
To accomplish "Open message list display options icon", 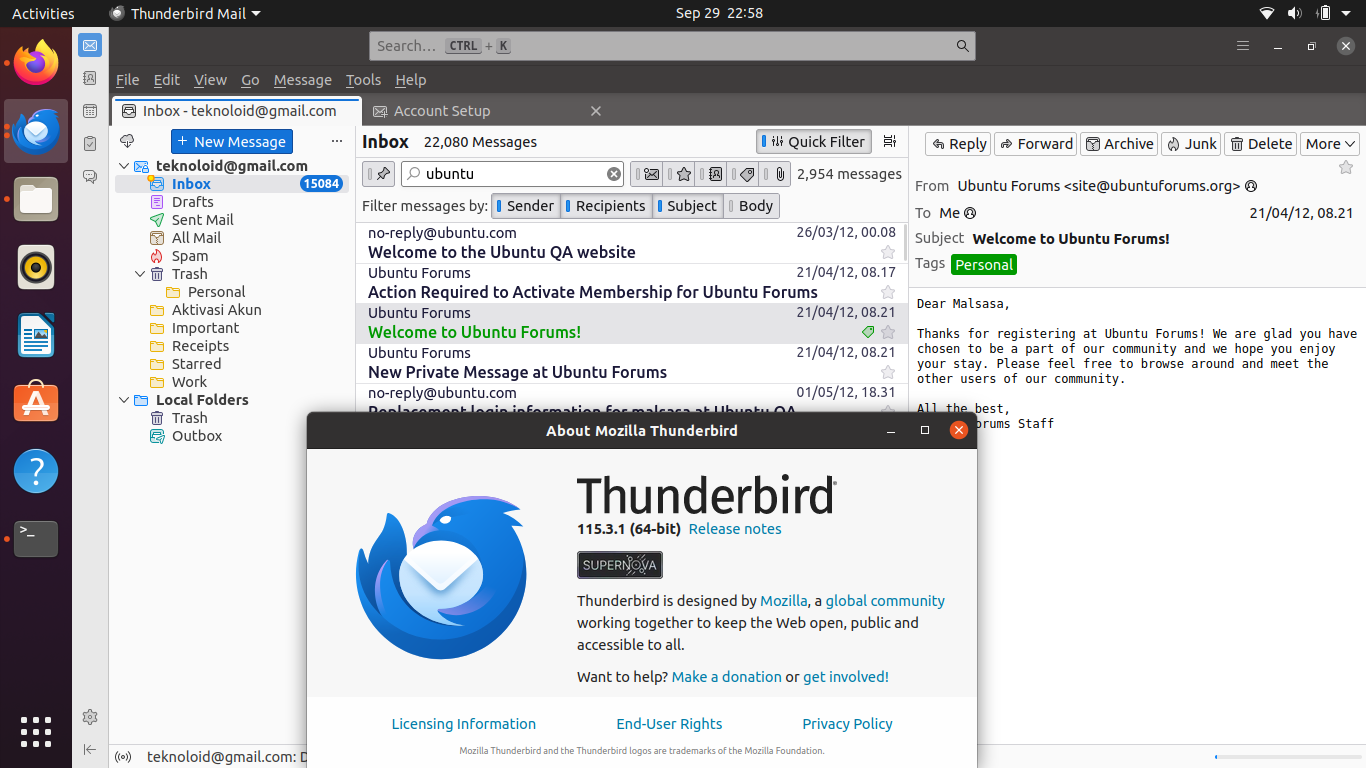I will pos(890,142).
